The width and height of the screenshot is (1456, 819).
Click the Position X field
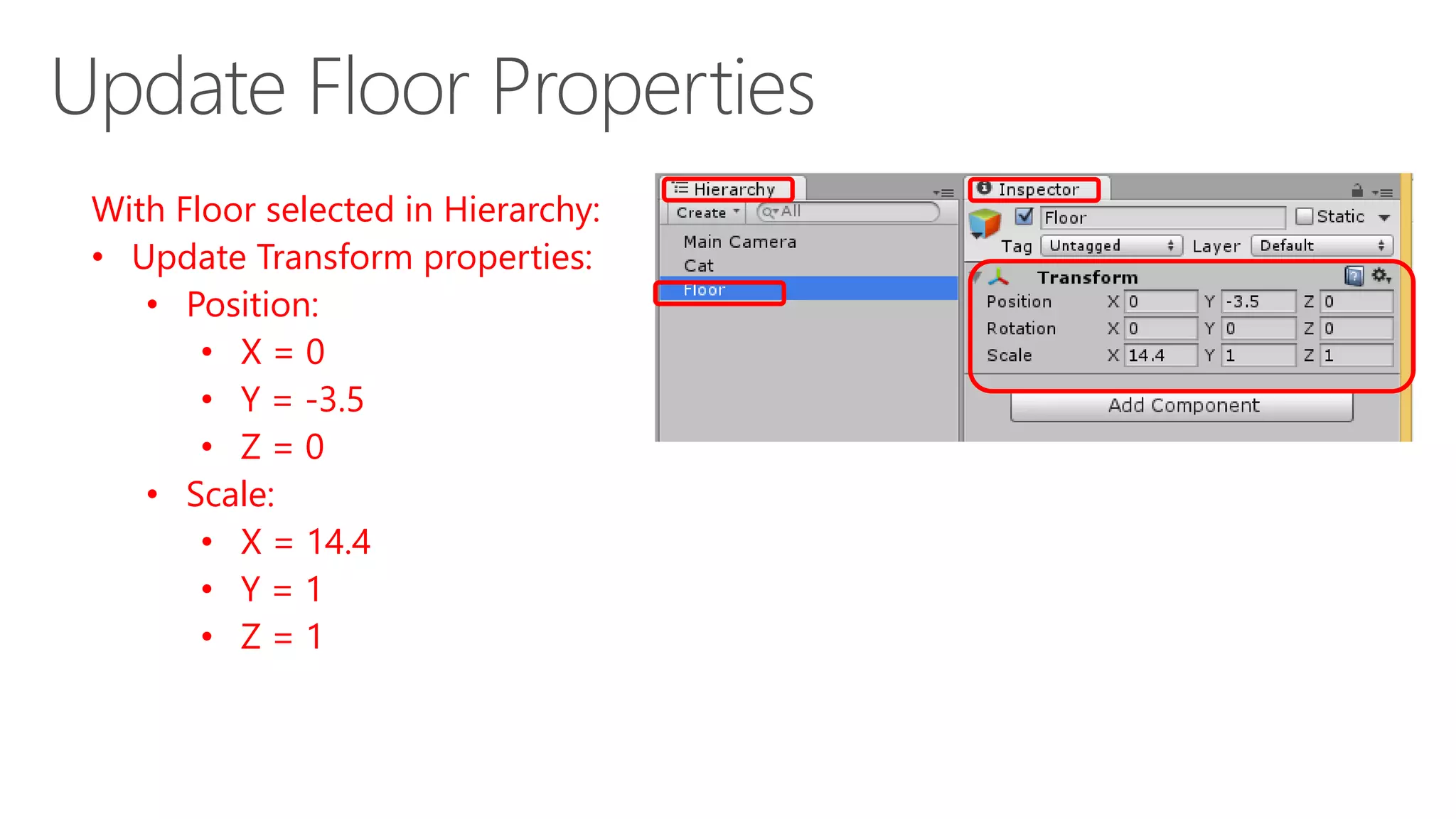[1161, 301]
